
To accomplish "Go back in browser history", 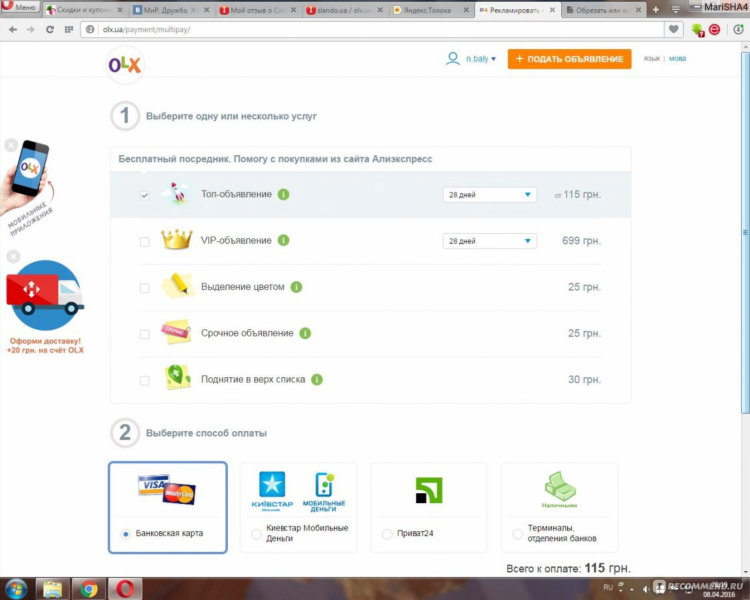I will 13,30.
